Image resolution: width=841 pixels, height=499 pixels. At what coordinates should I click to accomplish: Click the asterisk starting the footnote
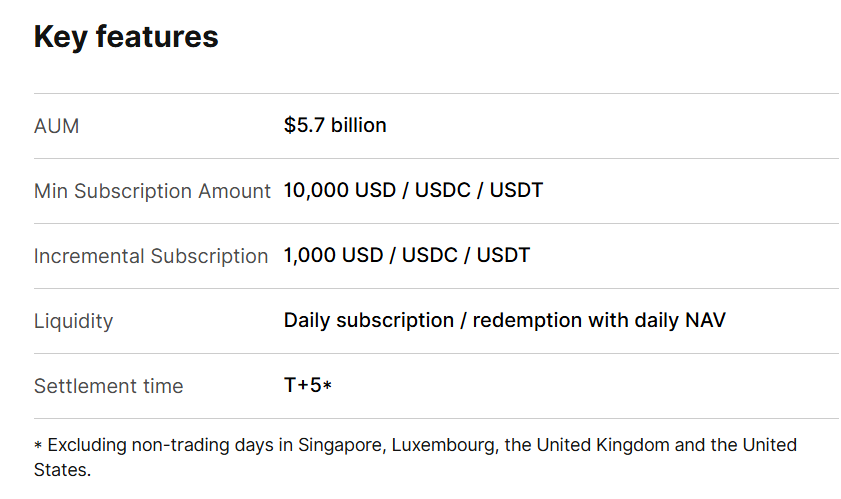38,446
